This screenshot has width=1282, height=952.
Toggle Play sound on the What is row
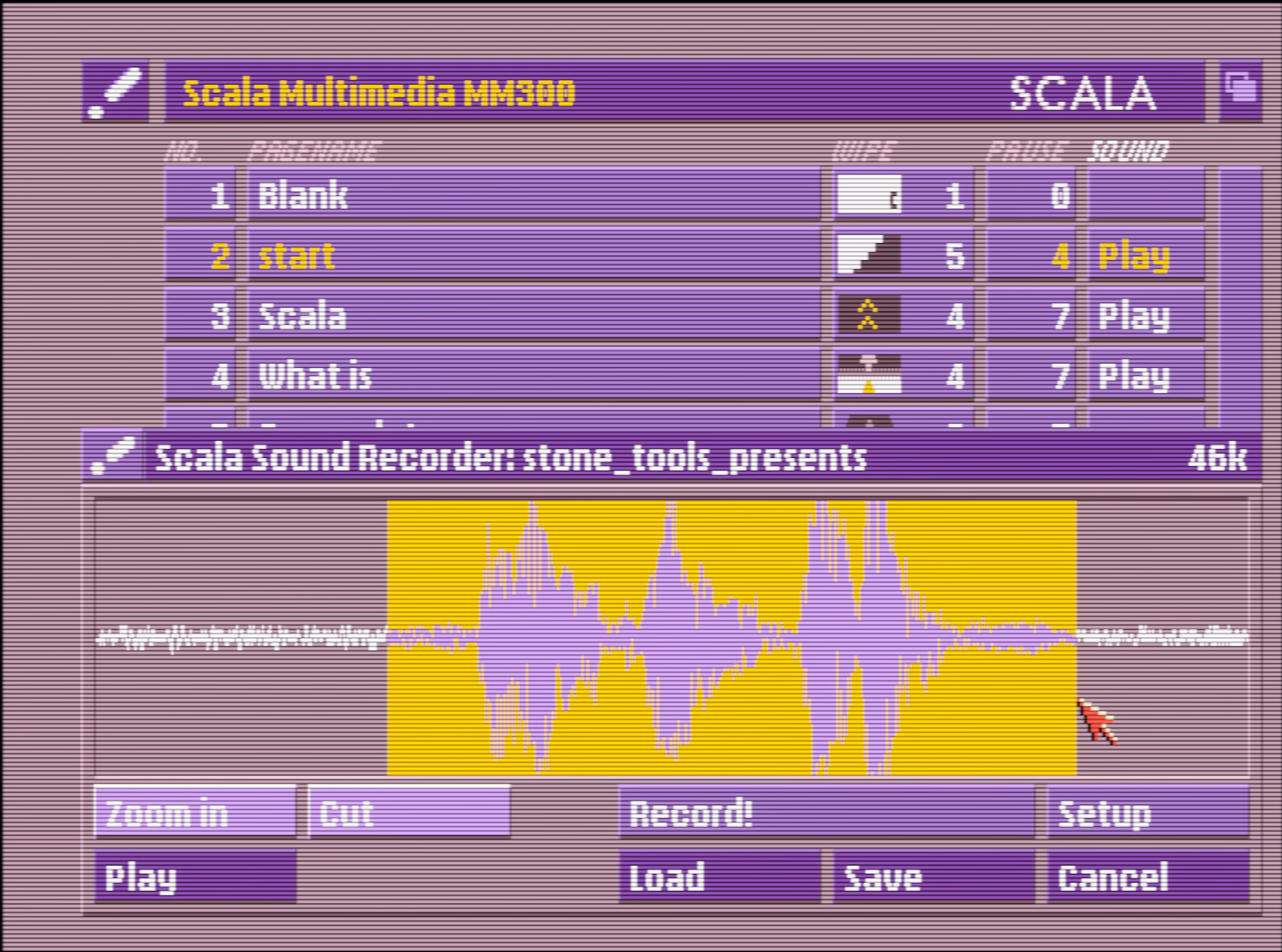click(1144, 376)
